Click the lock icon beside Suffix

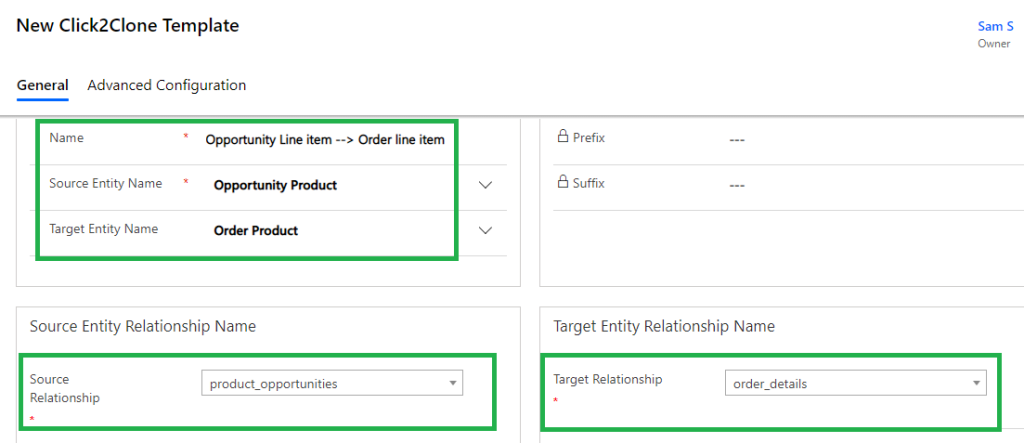[x=562, y=183]
